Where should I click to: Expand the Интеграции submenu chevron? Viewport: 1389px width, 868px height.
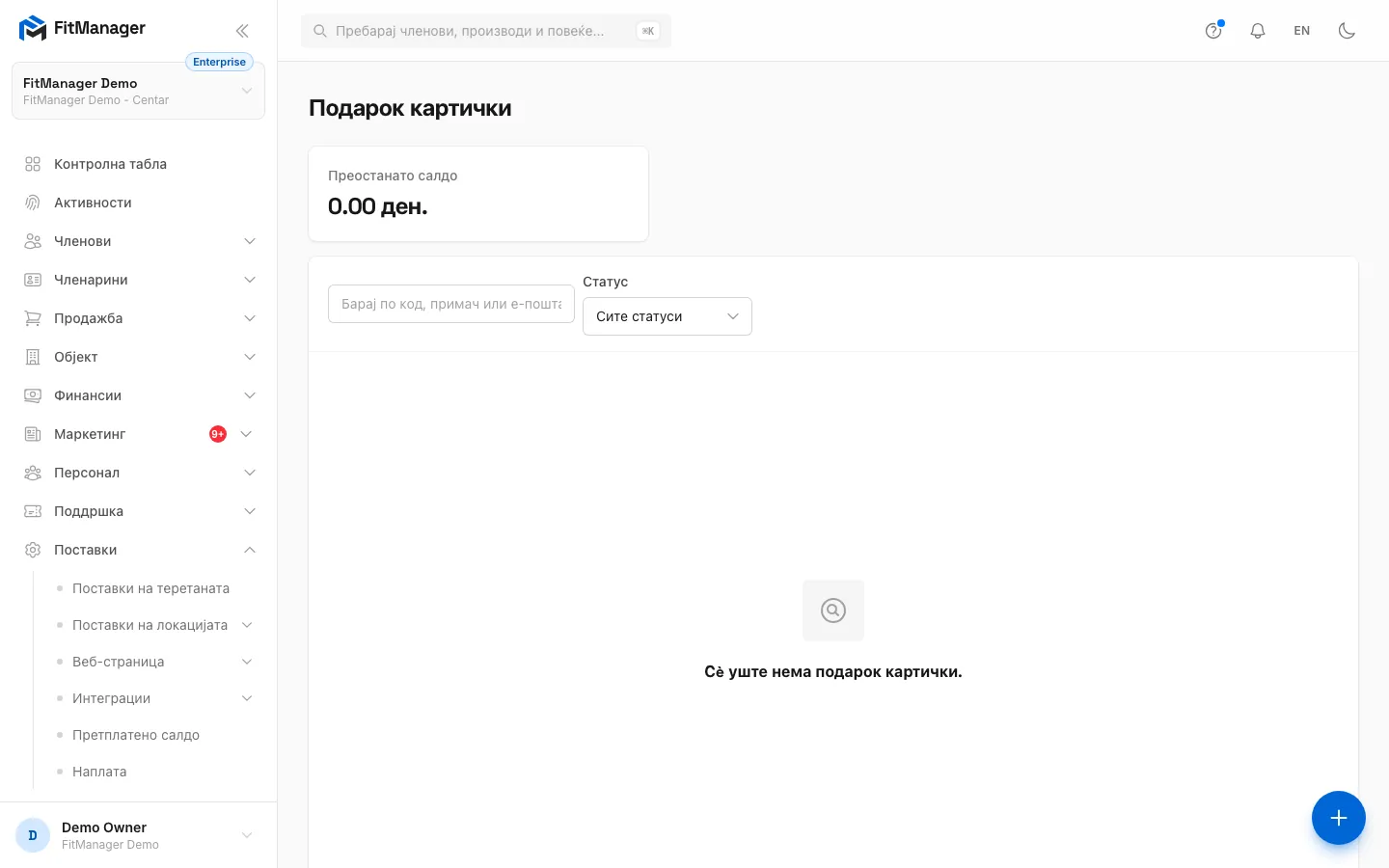pyautogui.click(x=247, y=698)
